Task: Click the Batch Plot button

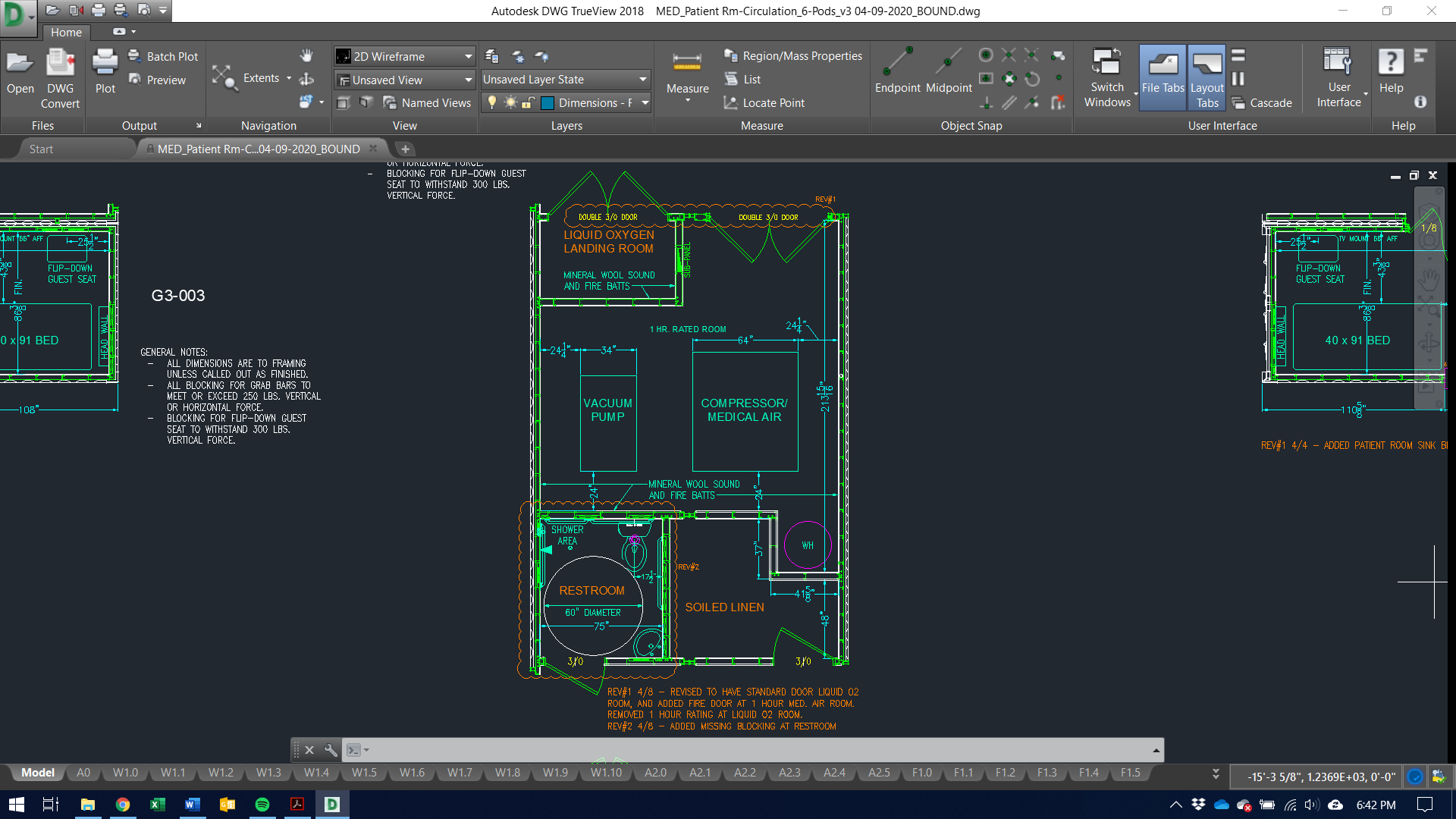Action: click(x=164, y=56)
